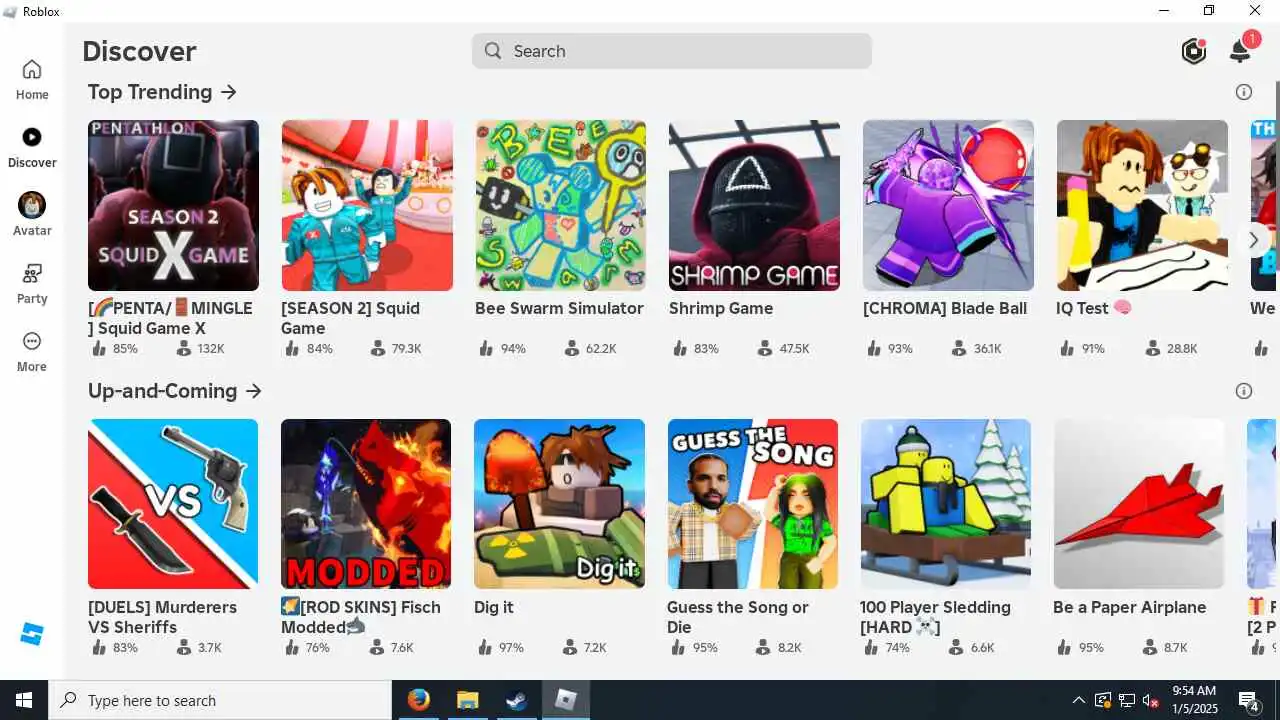The height and width of the screenshot is (720, 1280).
Task: Click the Roblox taskbar icon
Action: click(x=567, y=700)
